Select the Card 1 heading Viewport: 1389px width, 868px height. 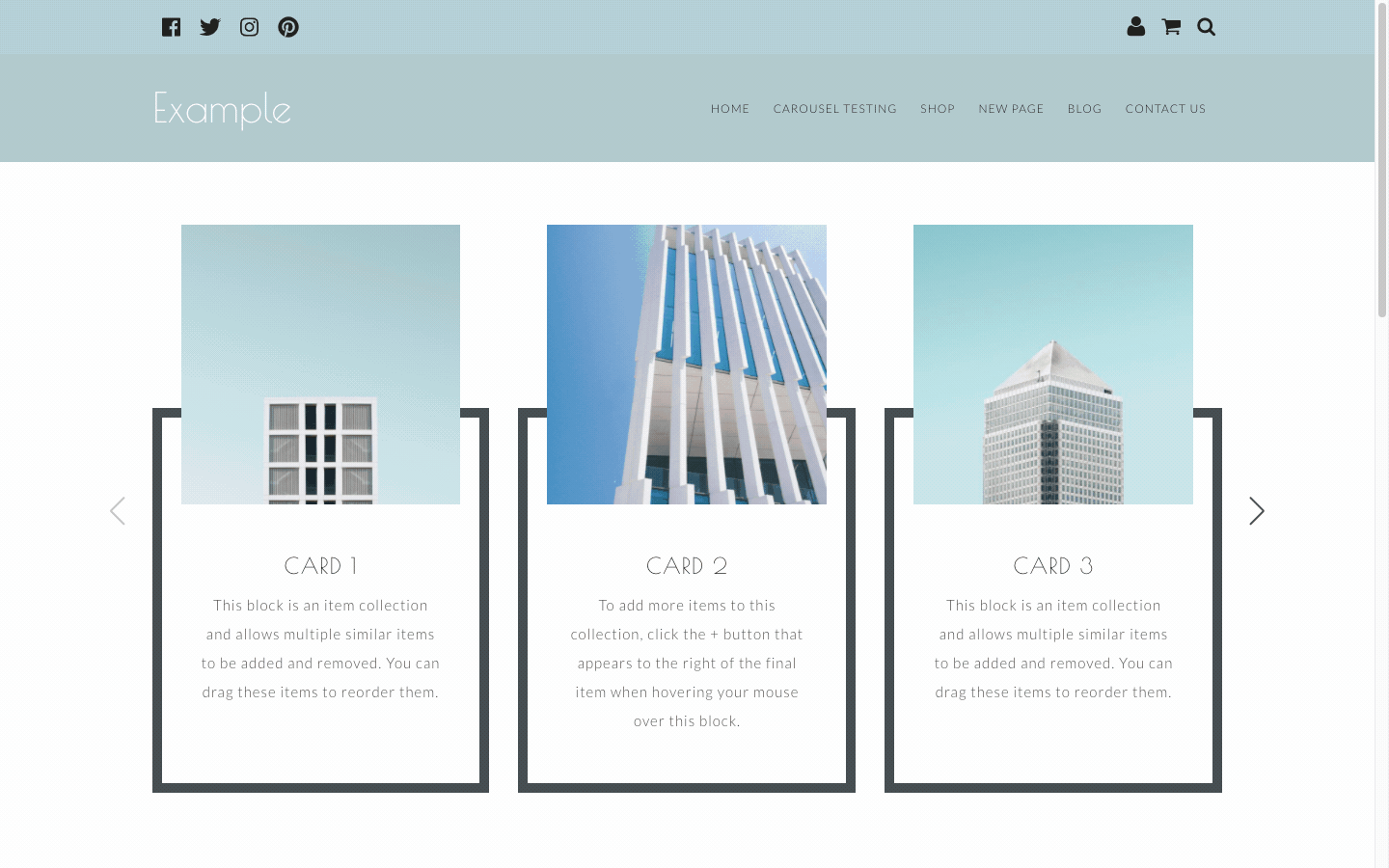[320, 566]
